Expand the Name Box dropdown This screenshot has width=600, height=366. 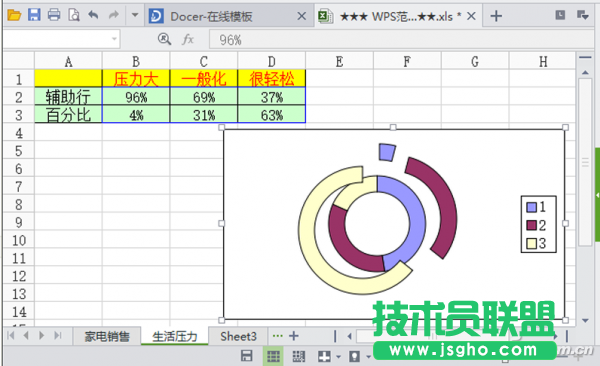tap(114, 39)
